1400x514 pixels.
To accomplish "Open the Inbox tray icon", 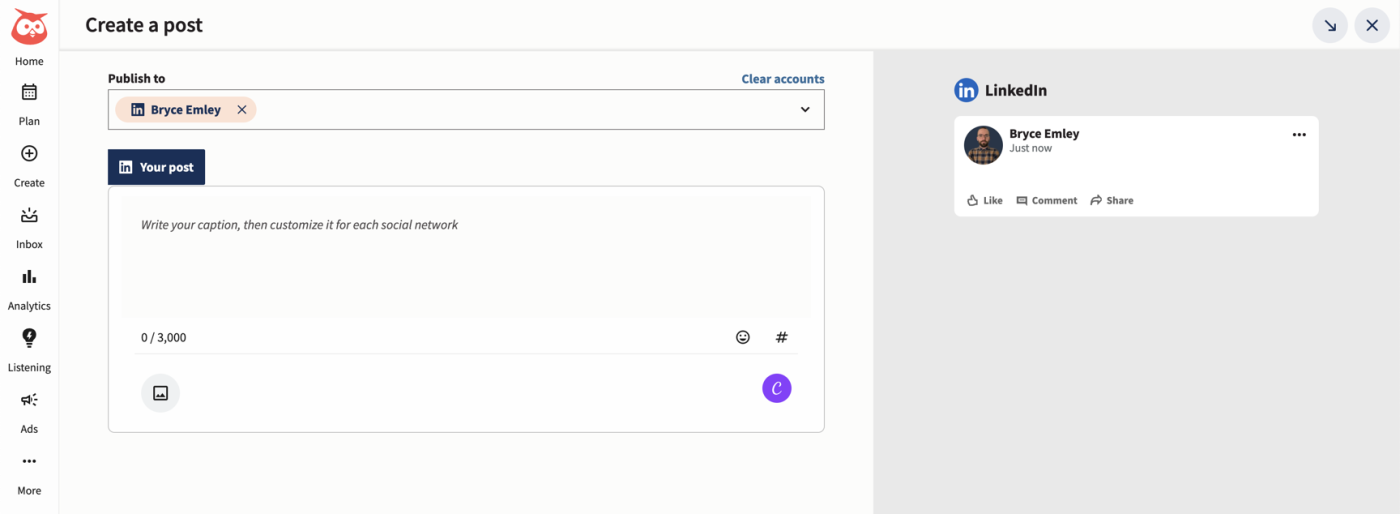I will click(x=29, y=215).
